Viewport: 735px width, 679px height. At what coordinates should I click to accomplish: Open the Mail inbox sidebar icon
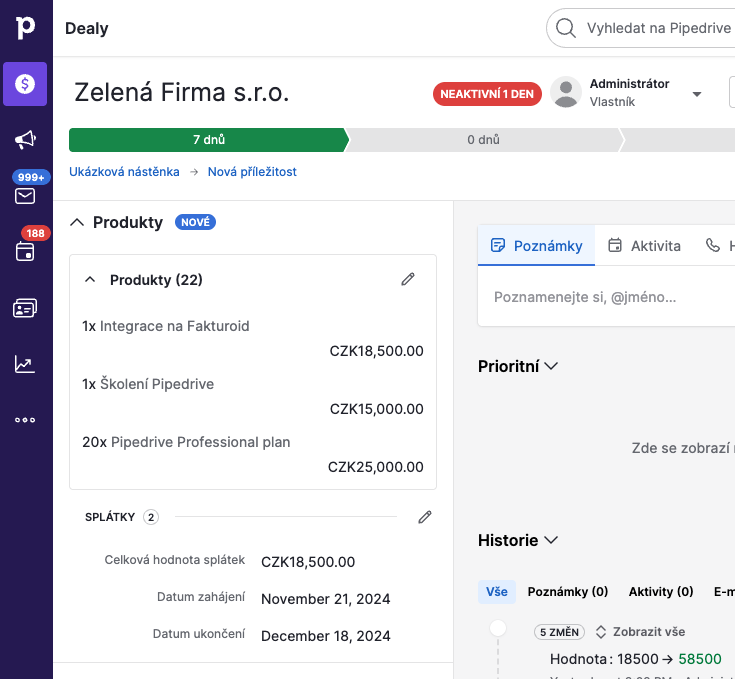[x=26, y=195]
